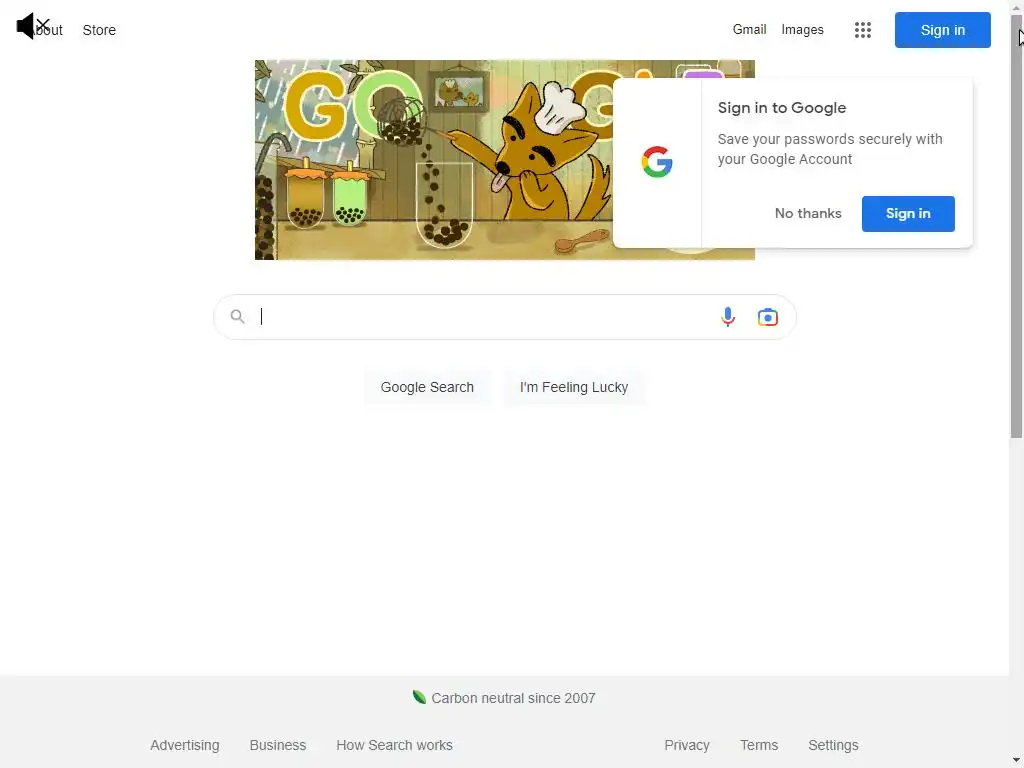1024x768 pixels.
Task: Click the Google Search button
Action: (x=427, y=387)
